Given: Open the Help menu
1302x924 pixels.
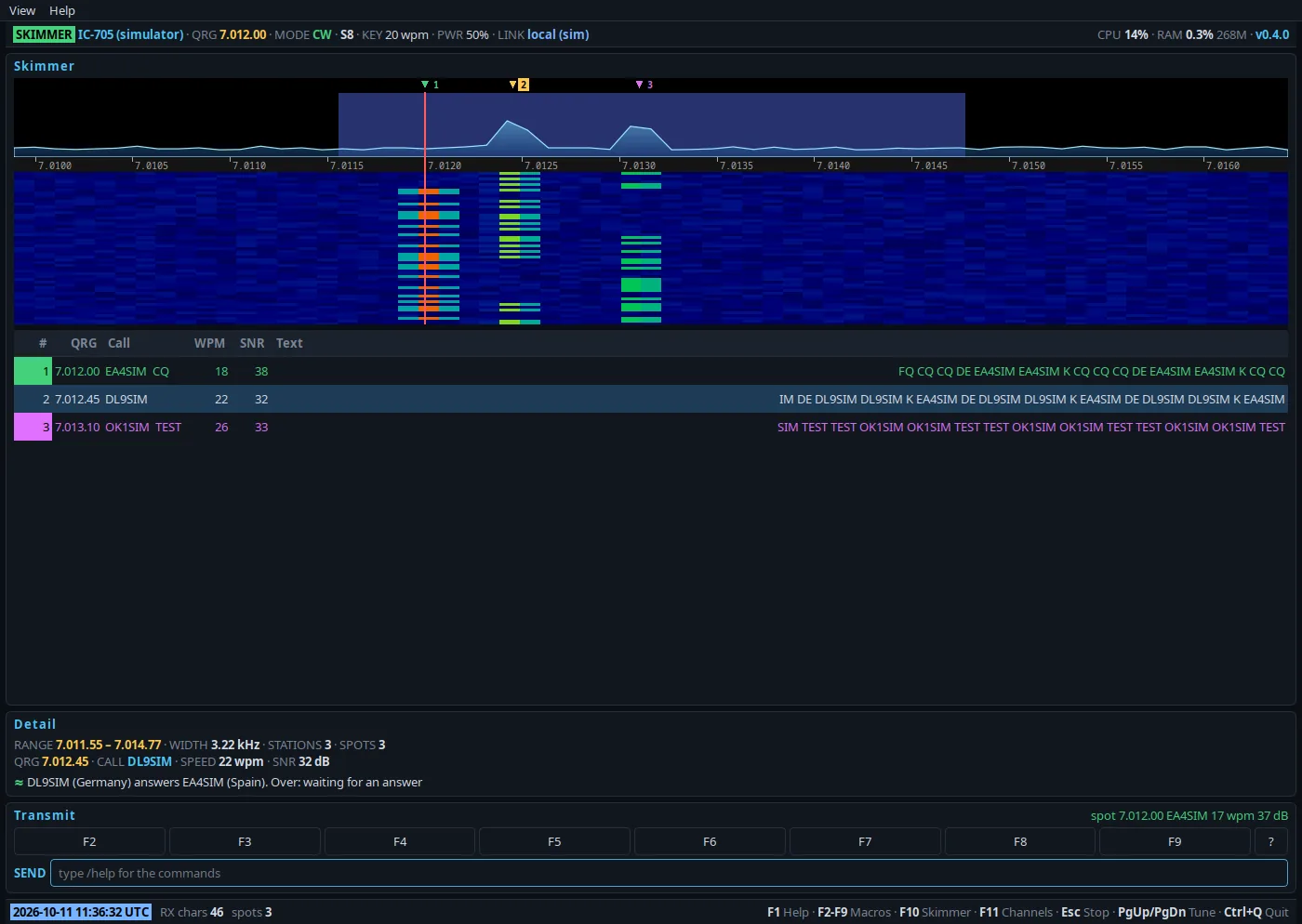Looking at the screenshot, I should pyautogui.click(x=62, y=10).
